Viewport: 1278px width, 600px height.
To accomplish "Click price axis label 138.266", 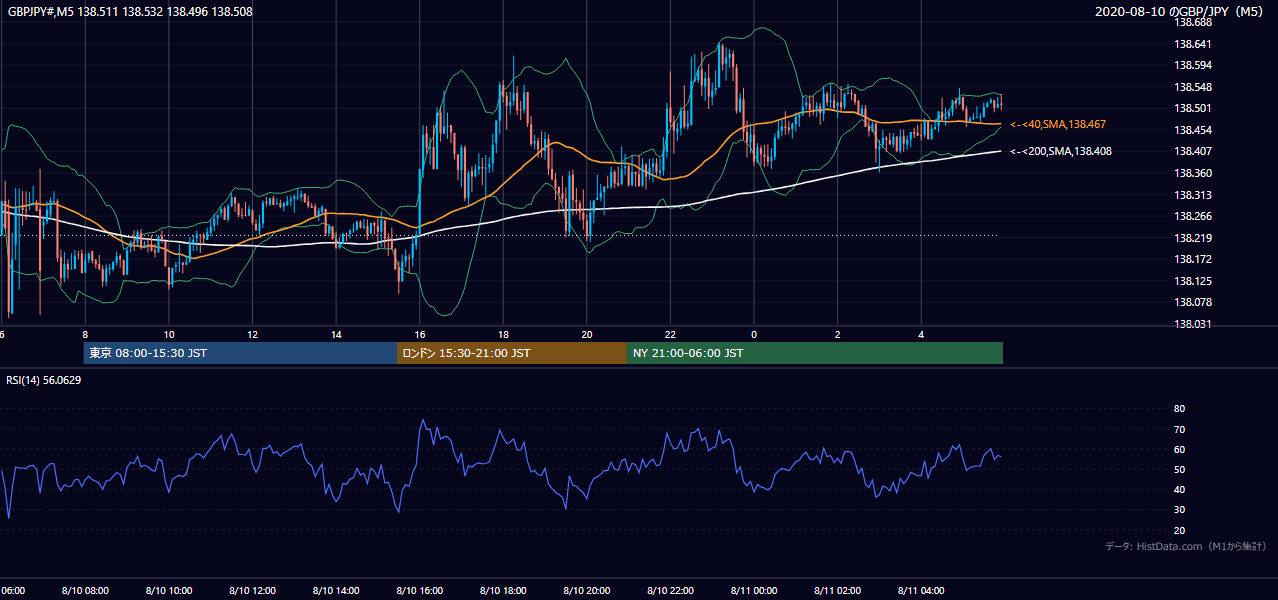I will [x=1194, y=217].
